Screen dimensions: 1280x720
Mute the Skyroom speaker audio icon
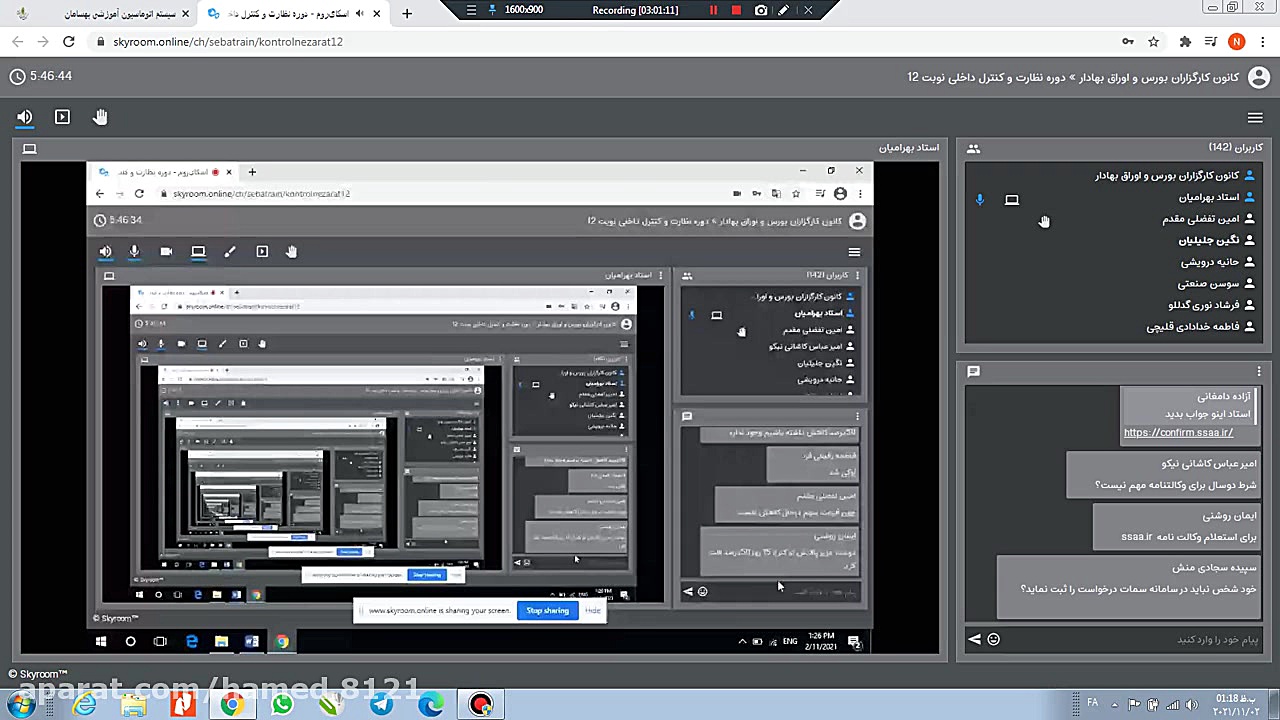coord(25,117)
